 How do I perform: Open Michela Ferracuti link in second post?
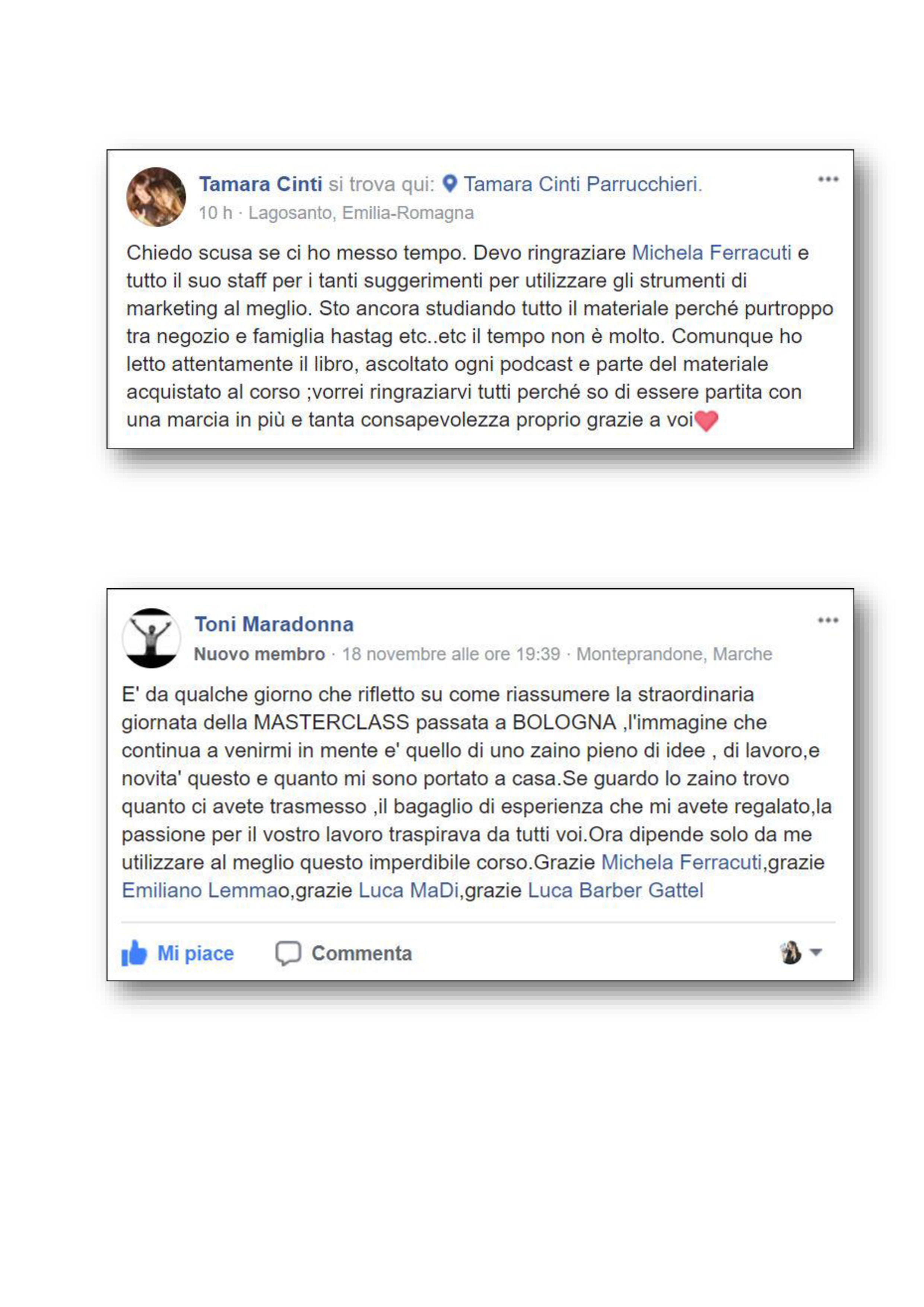682,863
